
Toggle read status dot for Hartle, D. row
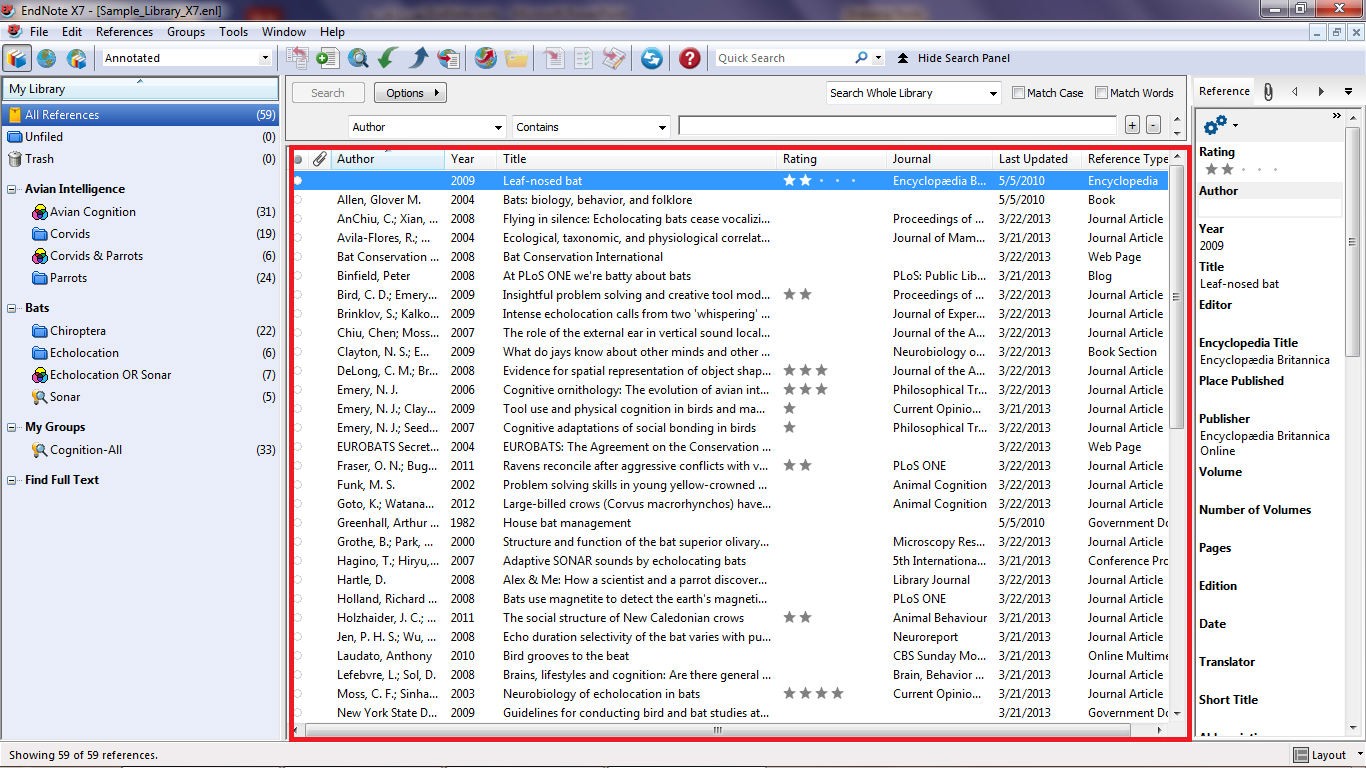point(298,580)
